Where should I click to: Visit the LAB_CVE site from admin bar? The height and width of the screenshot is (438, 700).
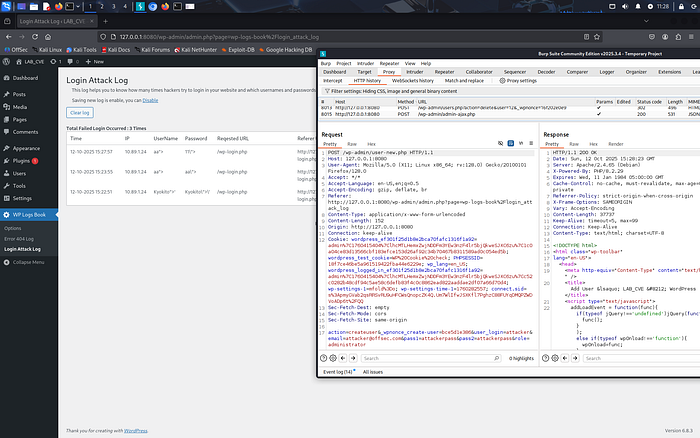point(30,62)
